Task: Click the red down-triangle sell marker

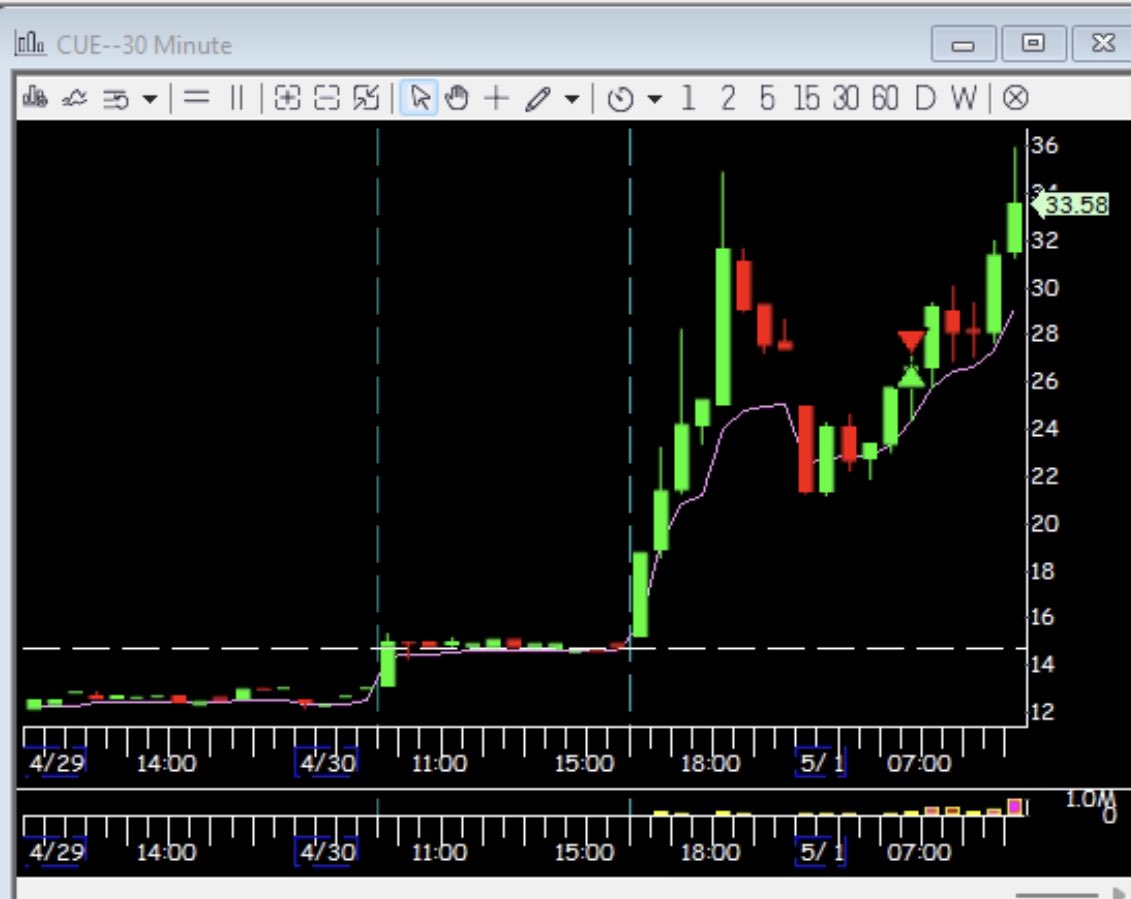Action: click(911, 341)
